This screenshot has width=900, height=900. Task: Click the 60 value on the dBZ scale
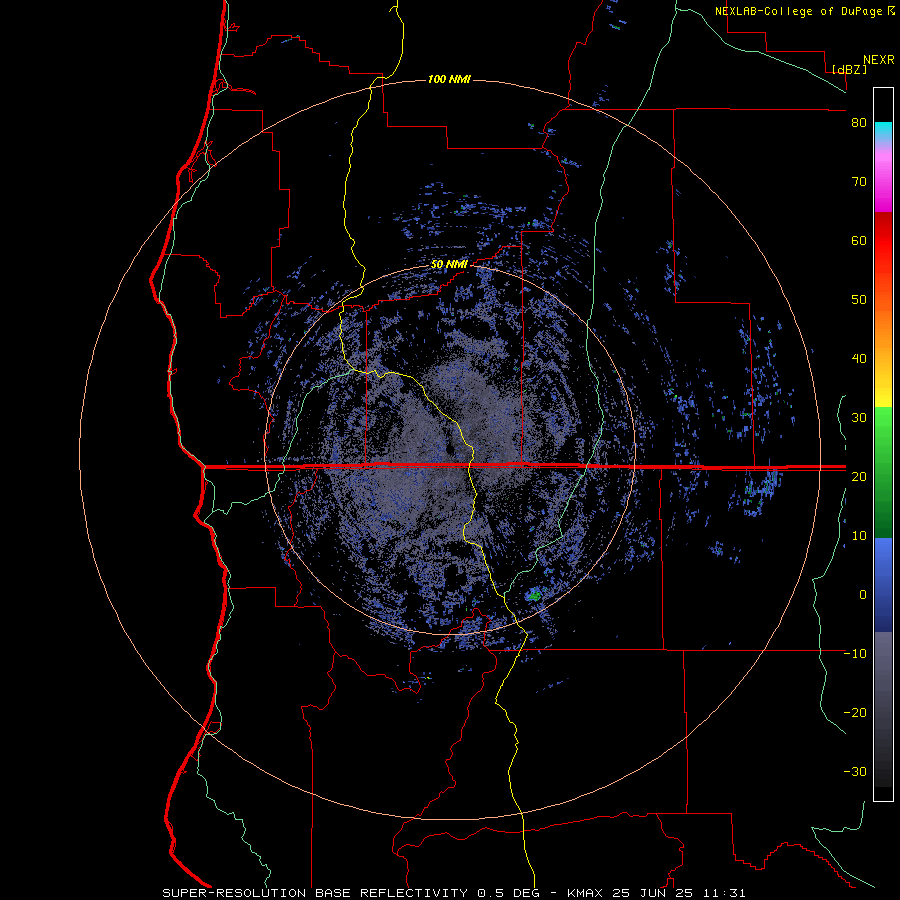(x=859, y=241)
